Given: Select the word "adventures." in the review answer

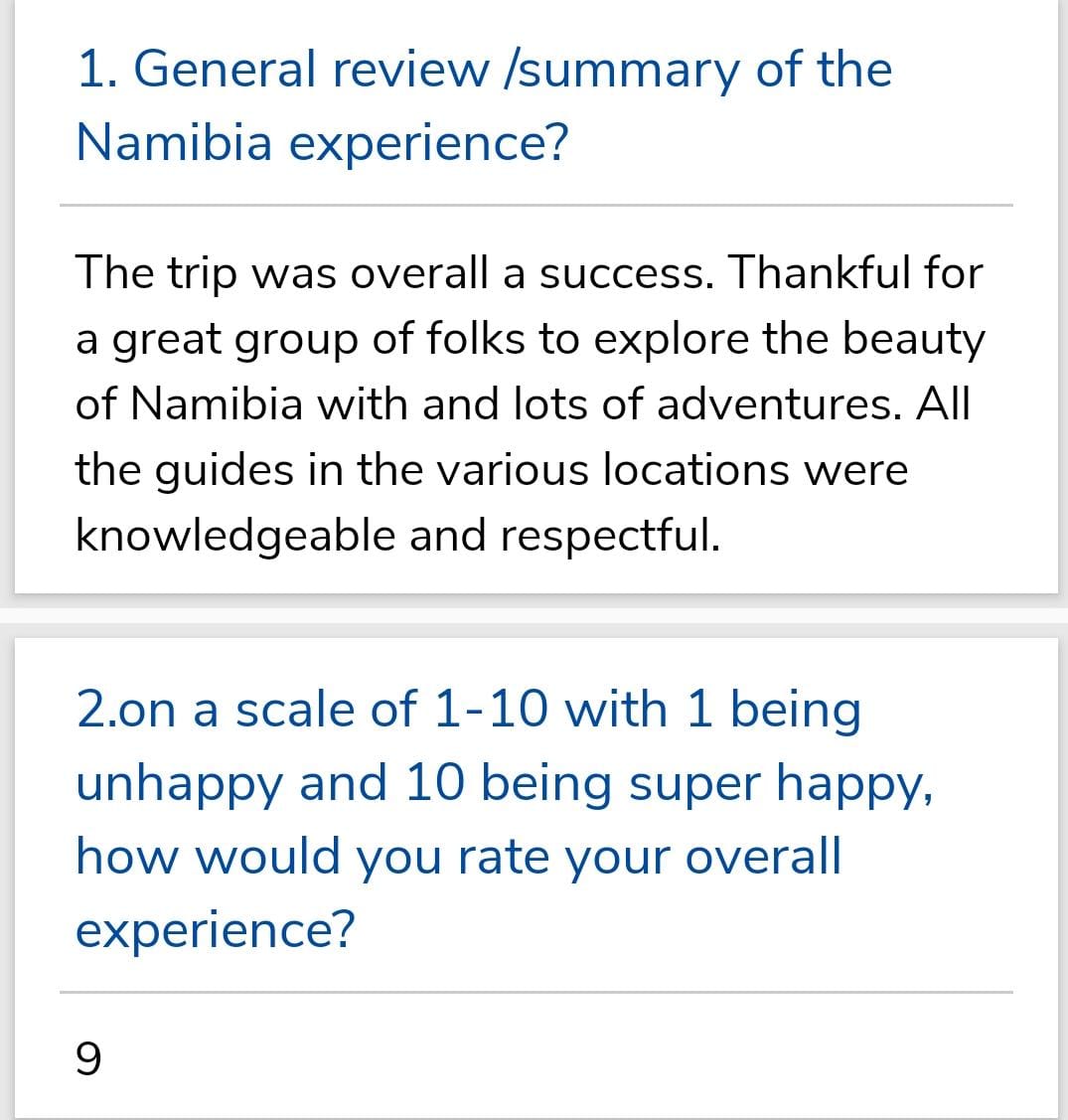Looking at the screenshot, I should point(778,403).
